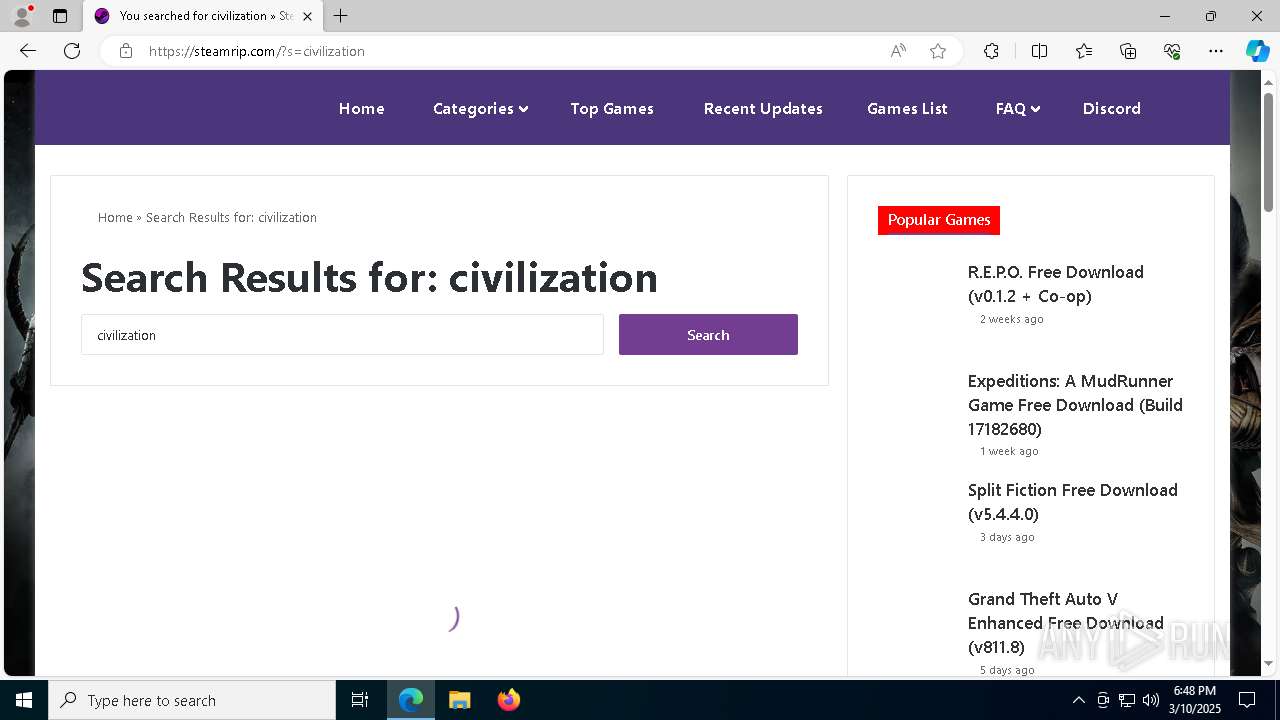Open network tray icon

1127,700
